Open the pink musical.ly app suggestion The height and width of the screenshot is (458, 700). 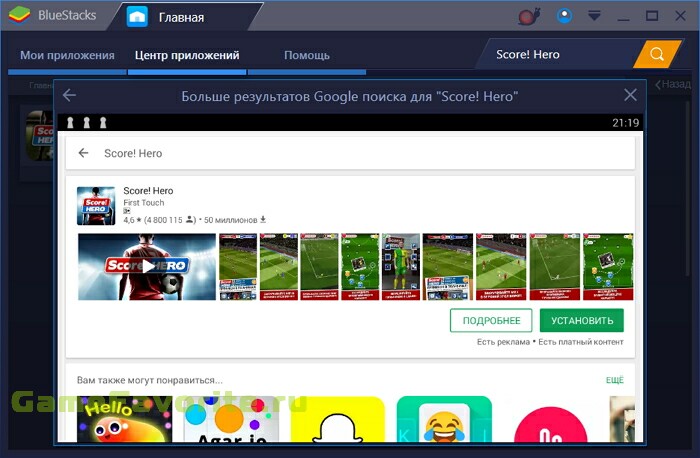[x=550, y=423]
